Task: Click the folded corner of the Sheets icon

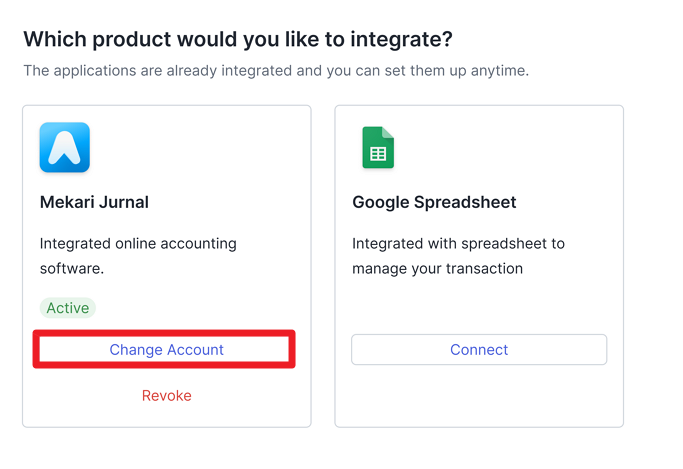Action: point(388,132)
